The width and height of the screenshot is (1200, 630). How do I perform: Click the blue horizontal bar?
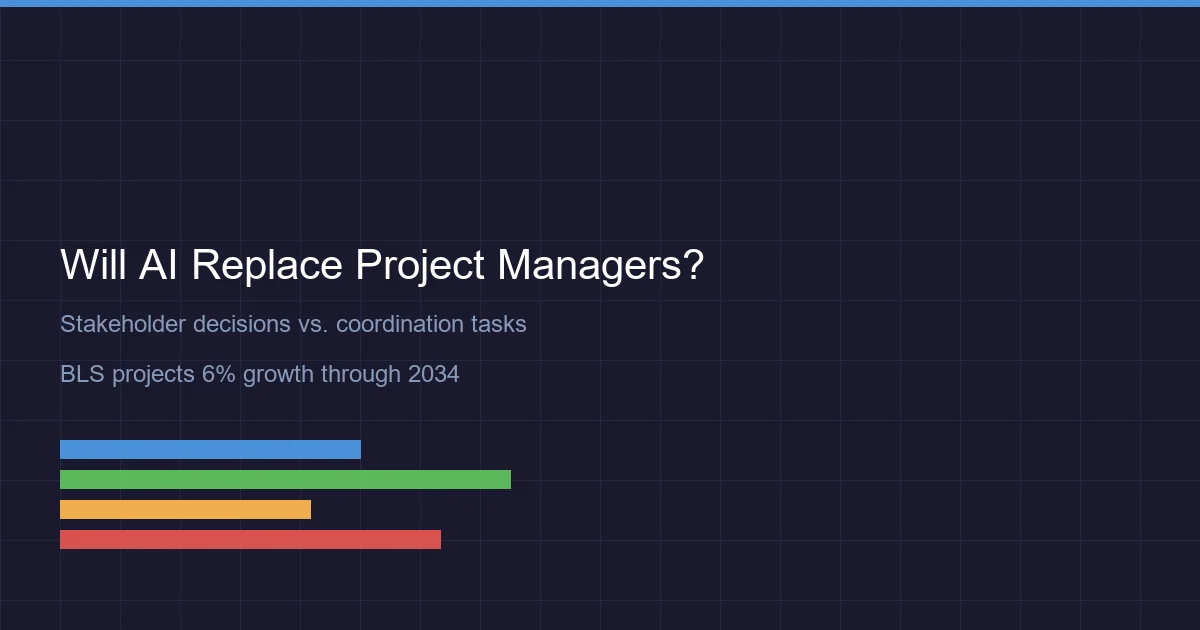pos(210,448)
